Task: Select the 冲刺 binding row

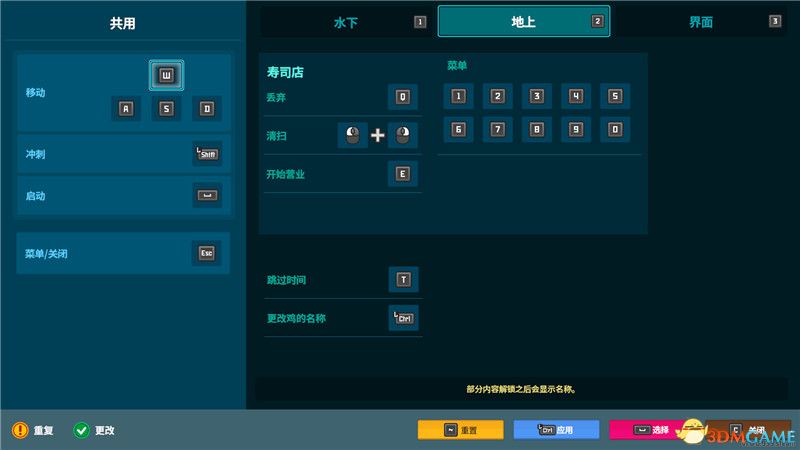Action: coord(124,154)
